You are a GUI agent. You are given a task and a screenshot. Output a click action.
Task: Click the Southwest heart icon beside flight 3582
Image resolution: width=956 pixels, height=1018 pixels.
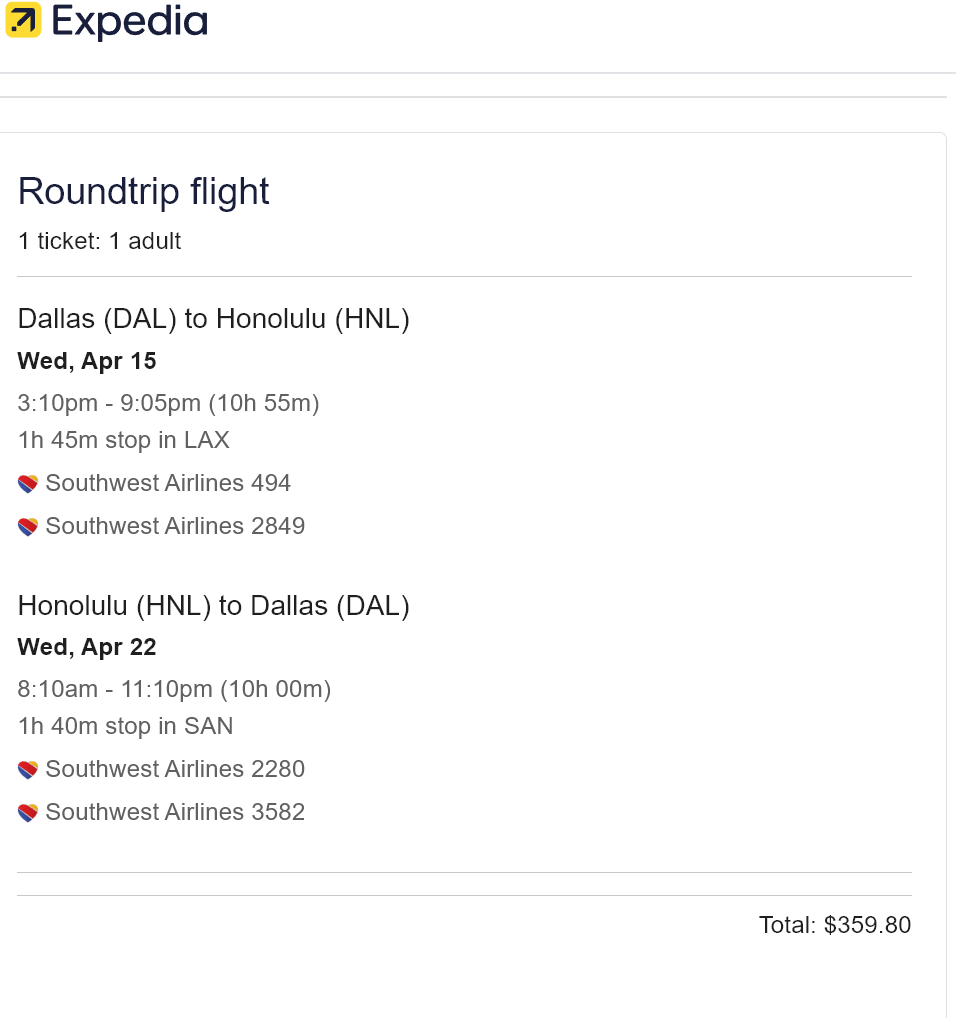pos(28,813)
